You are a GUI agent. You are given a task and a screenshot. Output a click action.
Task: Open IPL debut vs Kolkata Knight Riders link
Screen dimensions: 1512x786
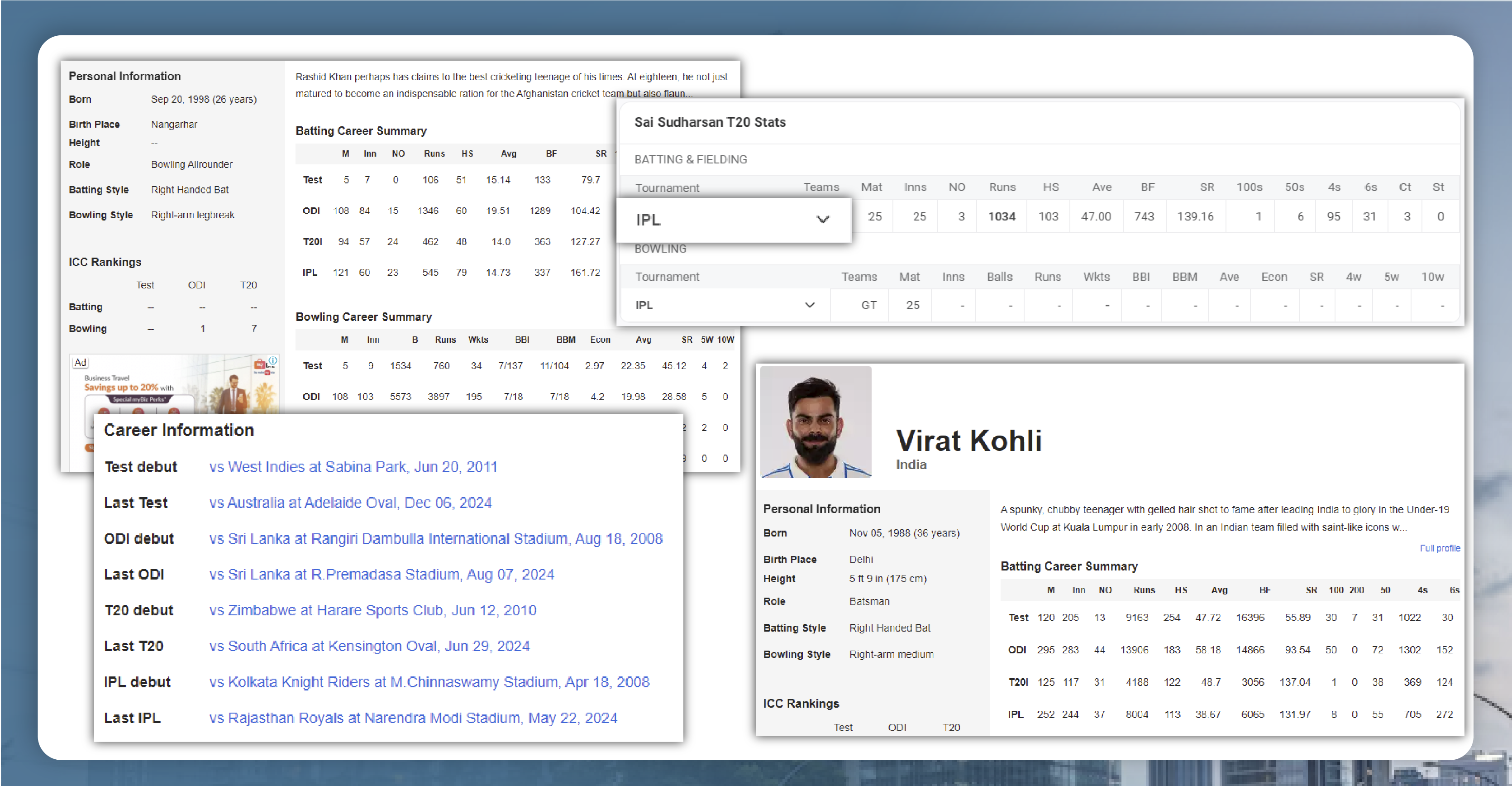coord(429,681)
